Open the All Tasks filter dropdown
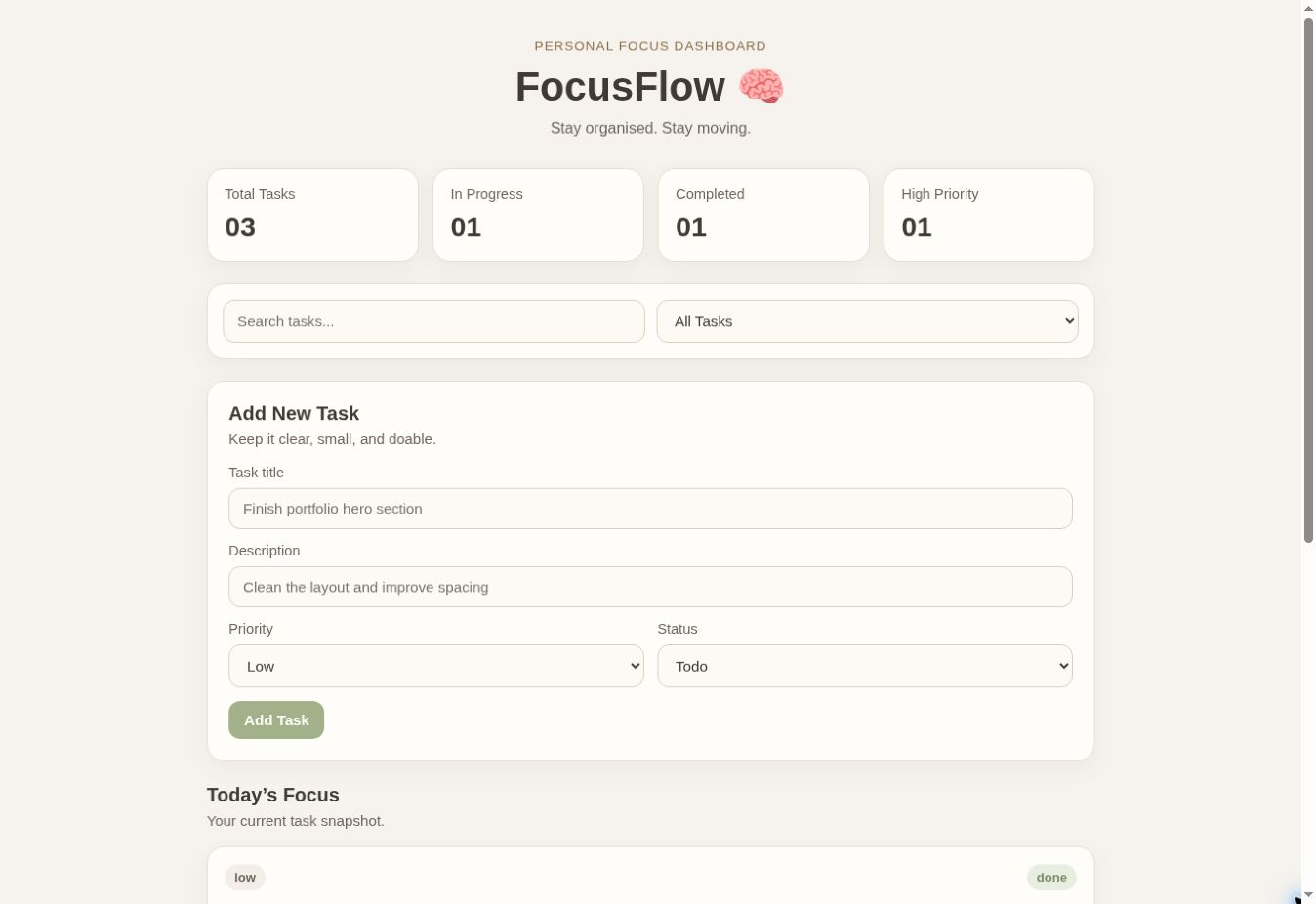The image size is (1316, 904). pyautogui.click(x=867, y=321)
